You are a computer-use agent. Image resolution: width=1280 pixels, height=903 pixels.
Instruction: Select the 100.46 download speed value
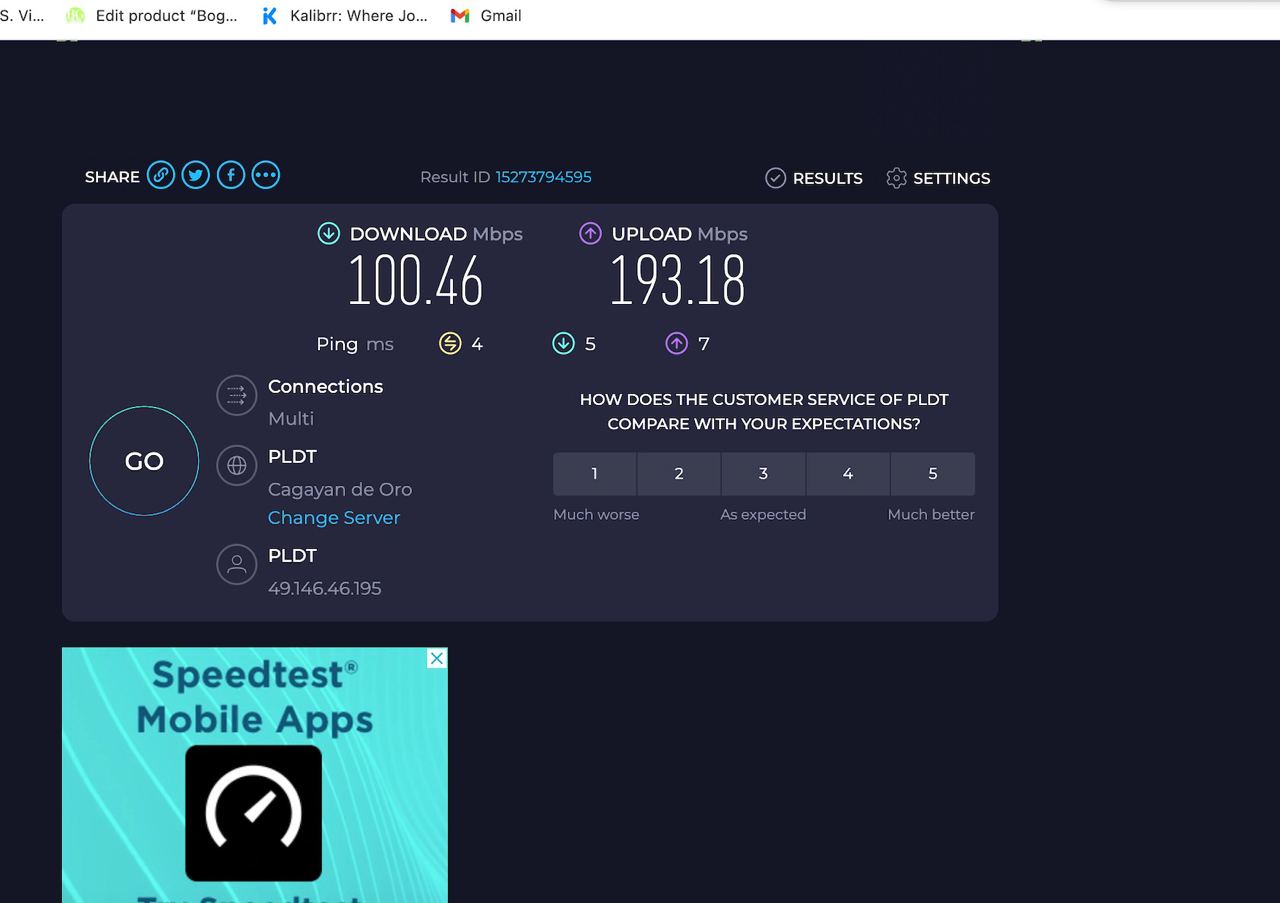tap(416, 281)
